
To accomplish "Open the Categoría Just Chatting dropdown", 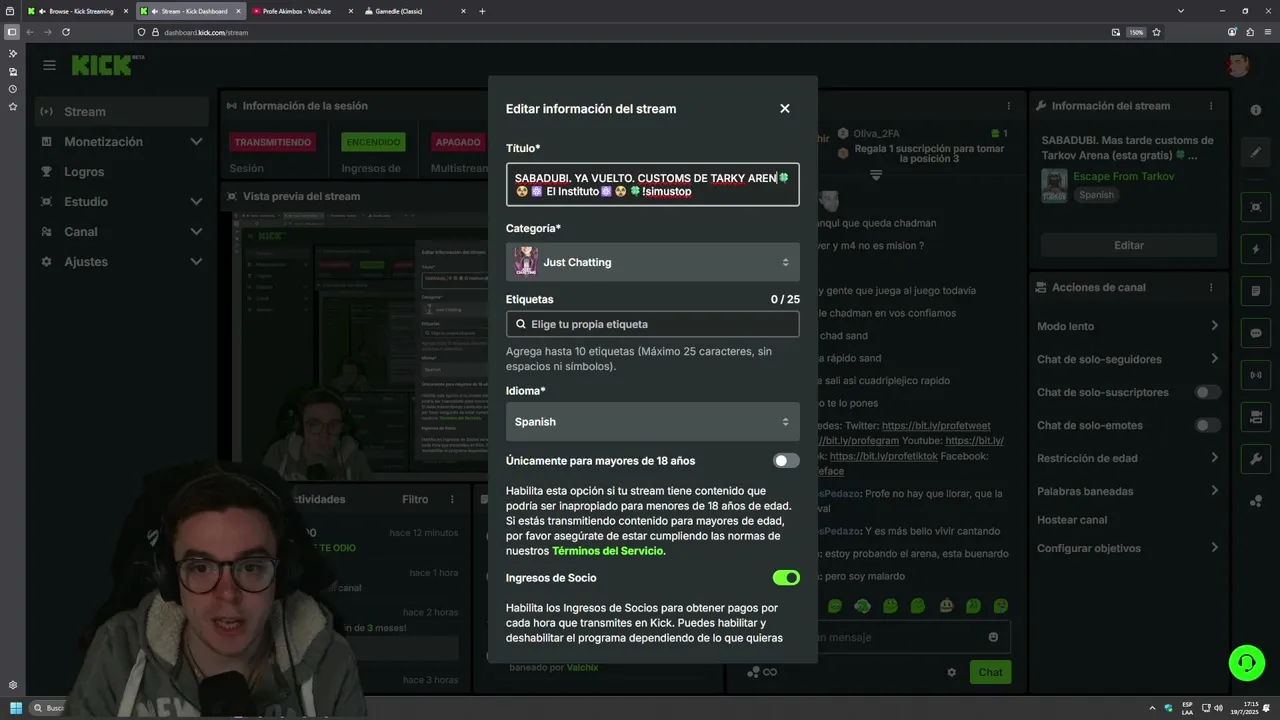I will 653,262.
